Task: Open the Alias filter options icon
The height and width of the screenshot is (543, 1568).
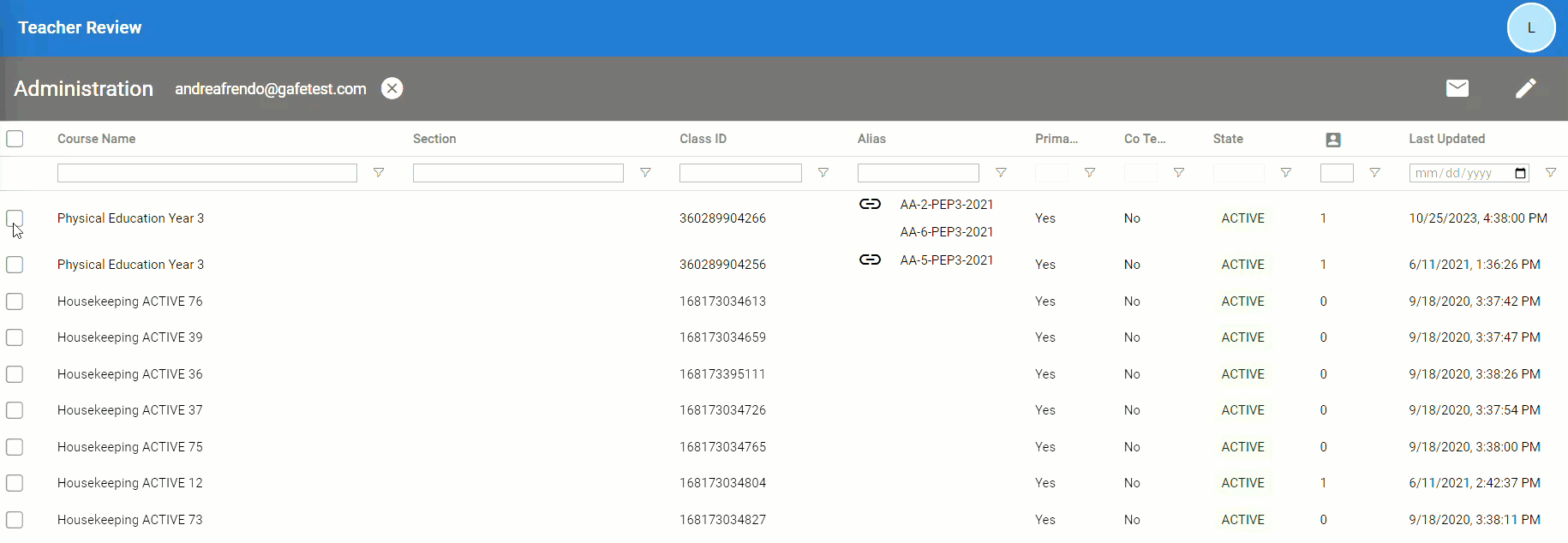Action: pyautogui.click(x=1001, y=173)
